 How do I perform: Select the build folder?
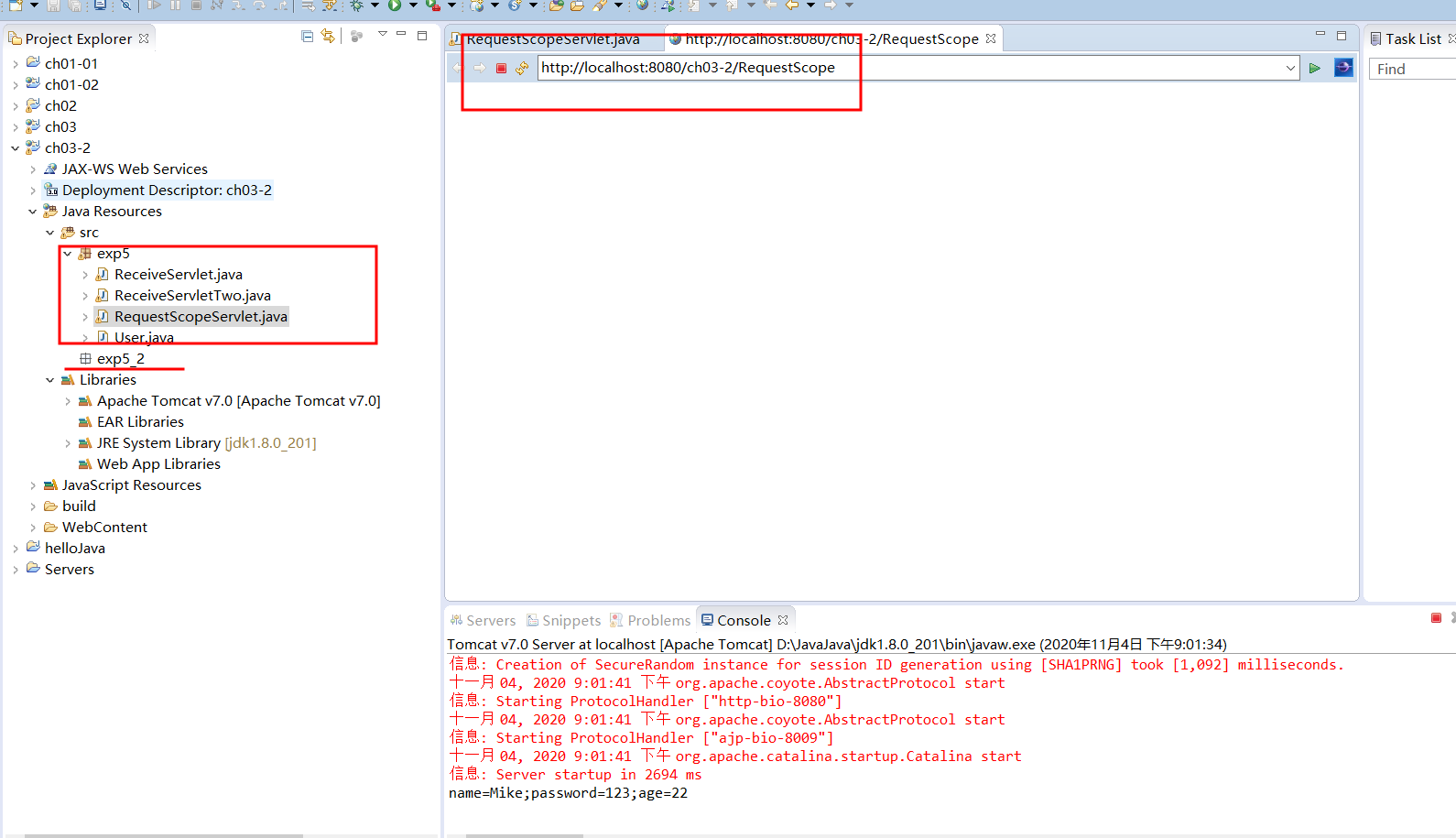[79, 506]
